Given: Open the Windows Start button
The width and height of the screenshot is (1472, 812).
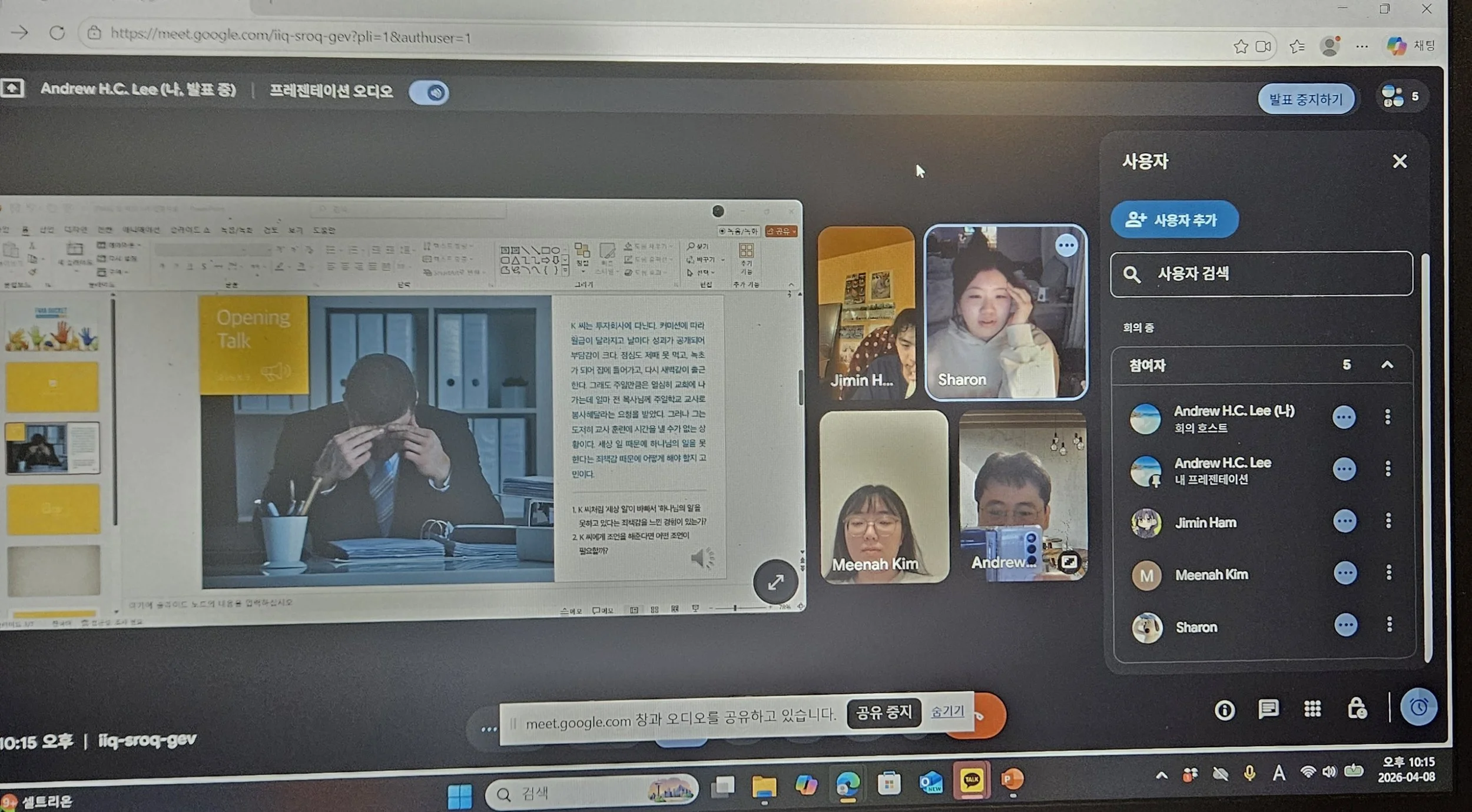Looking at the screenshot, I should click(x=459, y=797).
